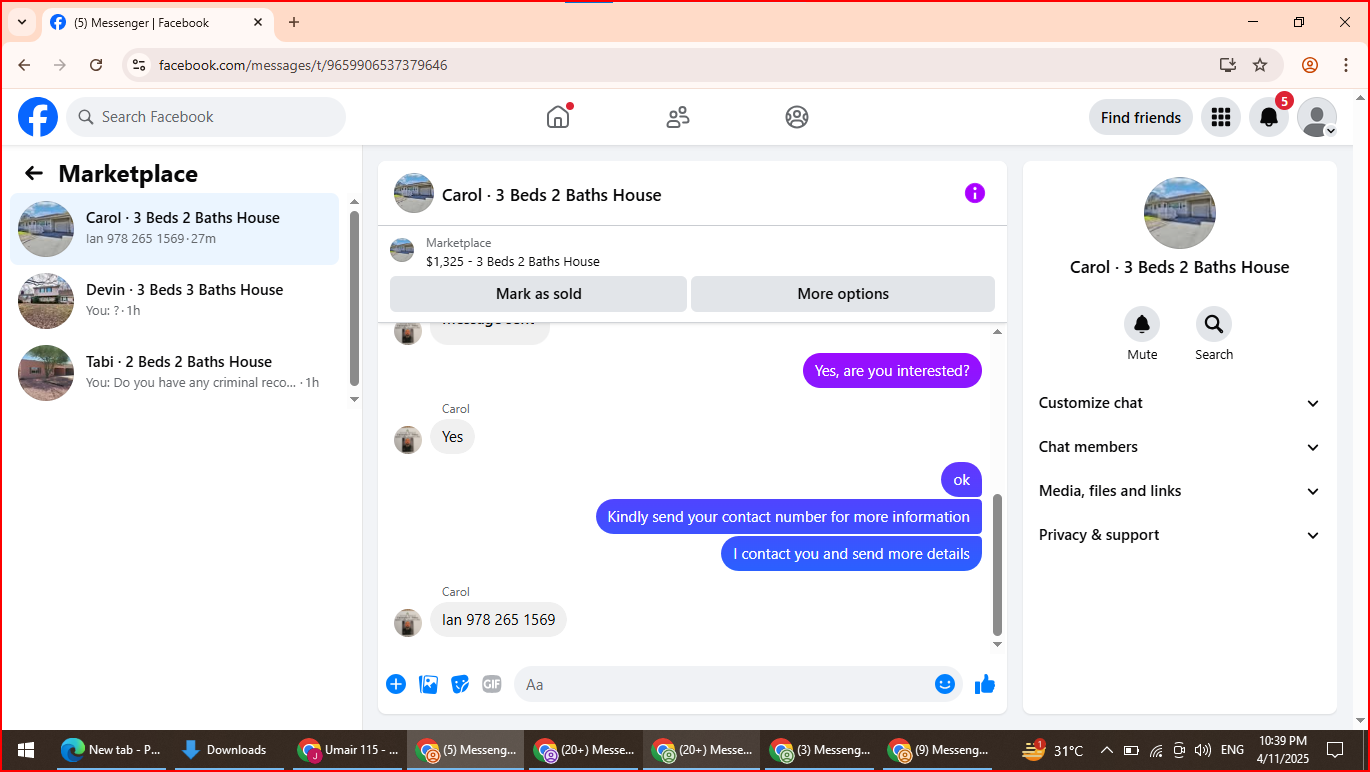The image size is (1370, 772).
Task: Open Carol 3 Beds 2 Baths conversation
Action: [x=175, y=229]
